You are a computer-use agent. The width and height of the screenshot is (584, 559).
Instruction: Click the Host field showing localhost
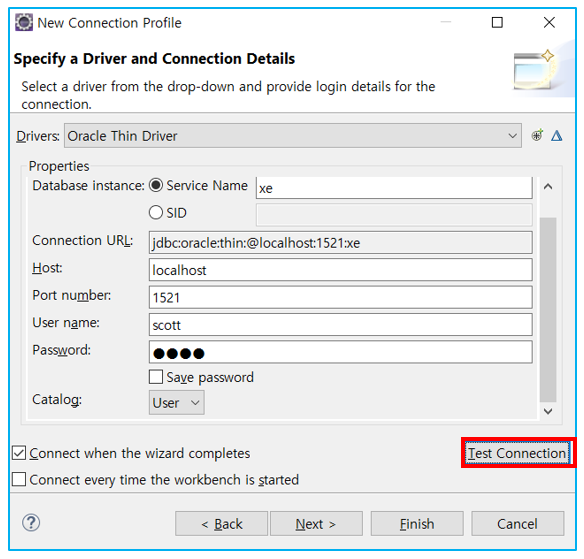340,270
